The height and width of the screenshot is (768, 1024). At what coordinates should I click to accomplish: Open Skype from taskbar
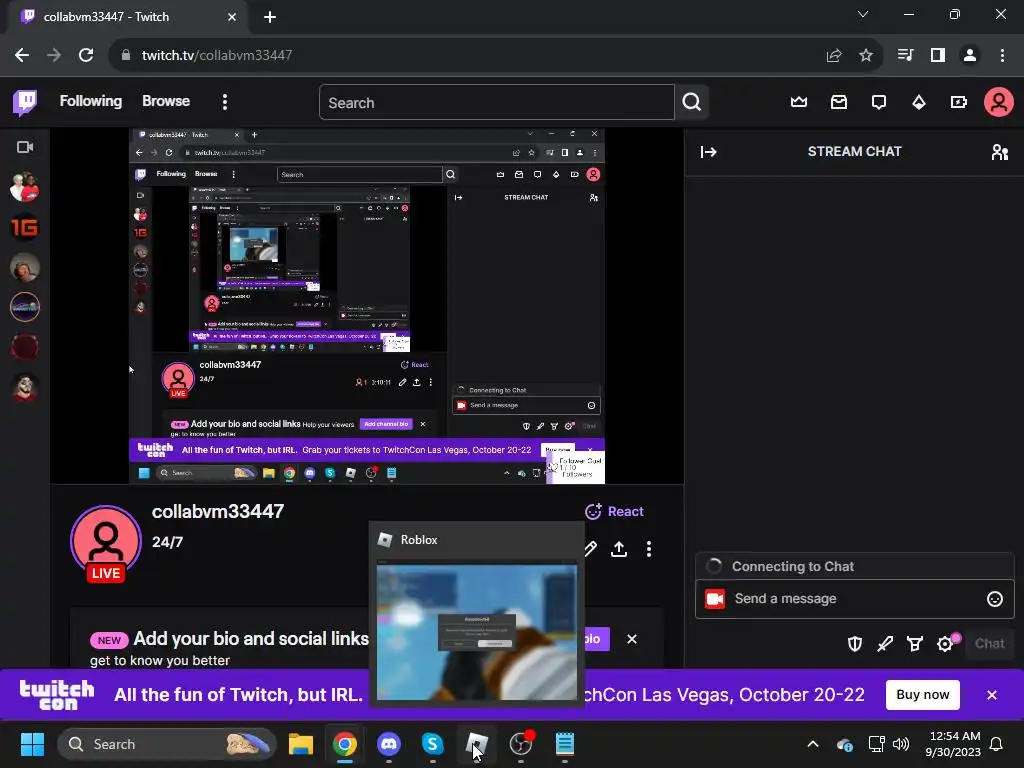432,744
